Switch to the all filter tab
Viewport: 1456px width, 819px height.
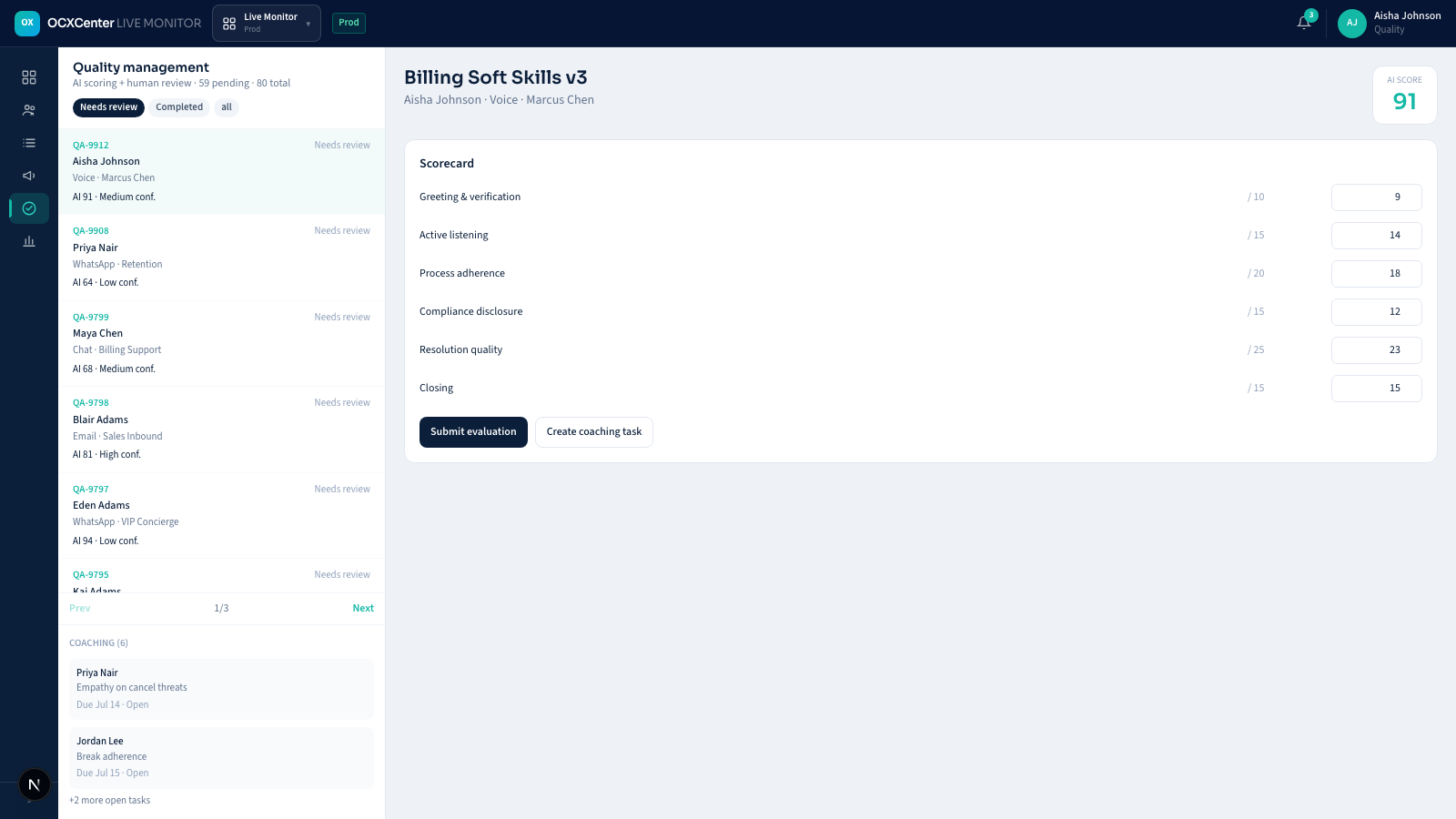[227, 107]
